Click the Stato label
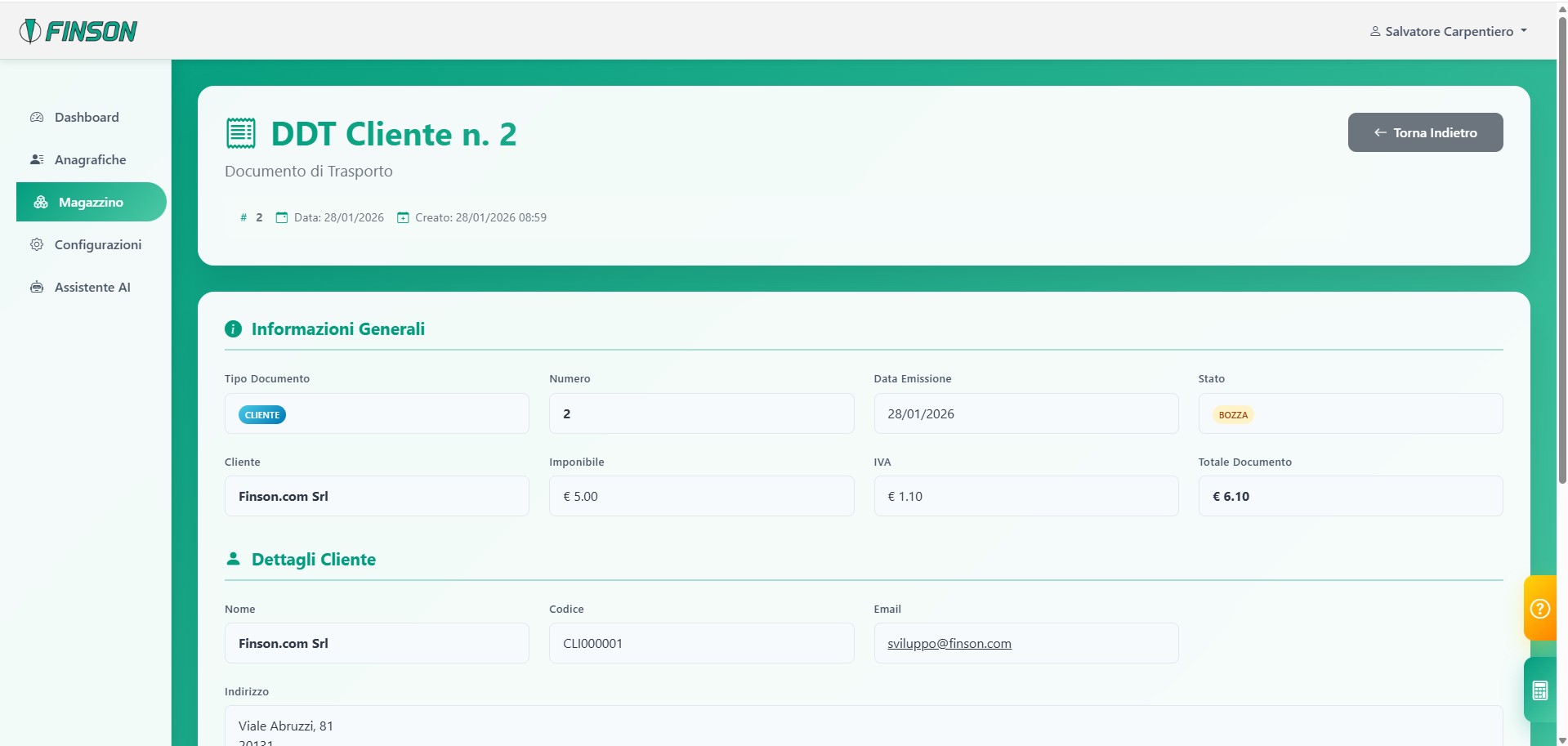1568x746 pixels. (x=1212, y=378)
